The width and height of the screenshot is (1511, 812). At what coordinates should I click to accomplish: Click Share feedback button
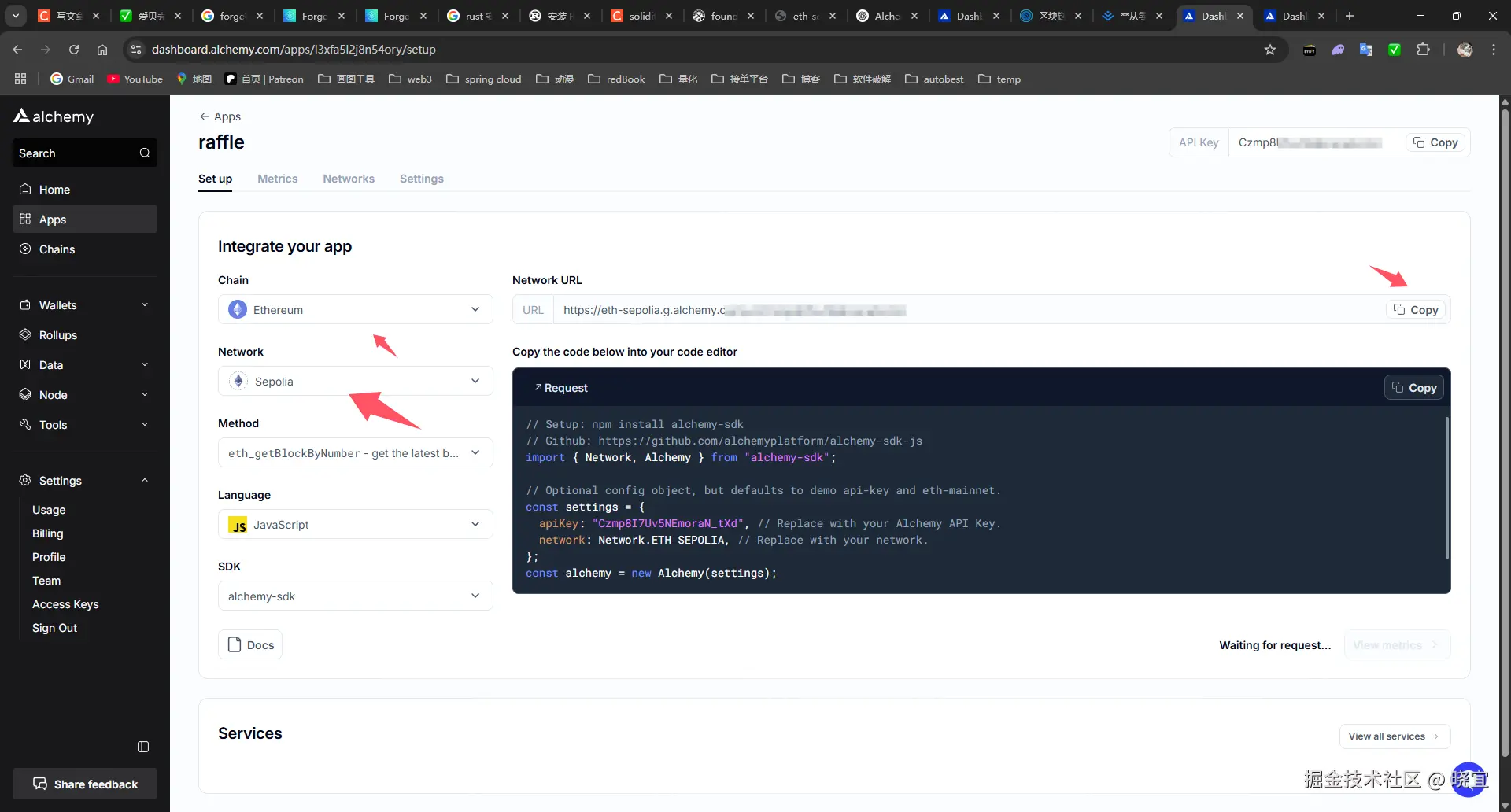(x=85, y=784)
